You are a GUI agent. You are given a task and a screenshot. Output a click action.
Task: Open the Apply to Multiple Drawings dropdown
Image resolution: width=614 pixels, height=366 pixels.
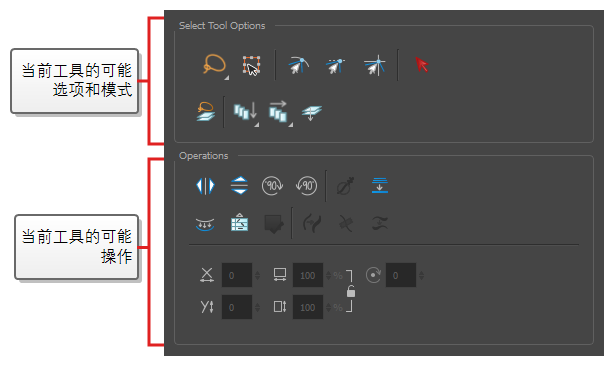tap(279, 112)
